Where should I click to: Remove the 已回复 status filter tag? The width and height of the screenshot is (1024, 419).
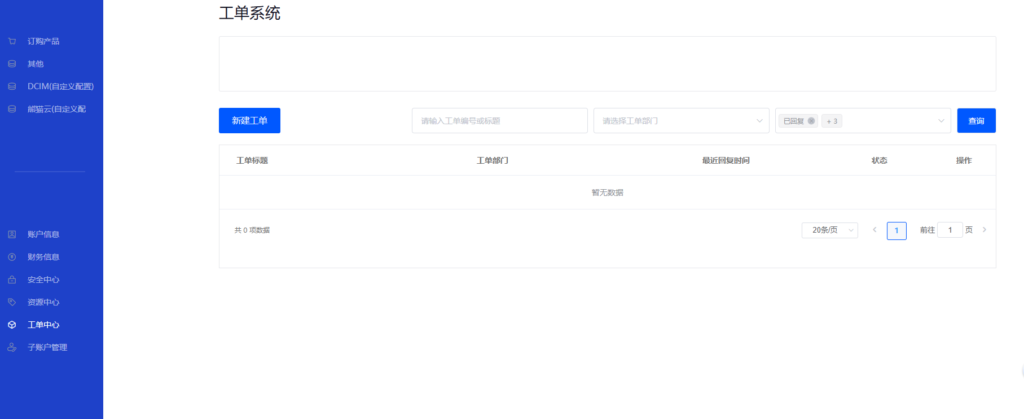[811, 121]
